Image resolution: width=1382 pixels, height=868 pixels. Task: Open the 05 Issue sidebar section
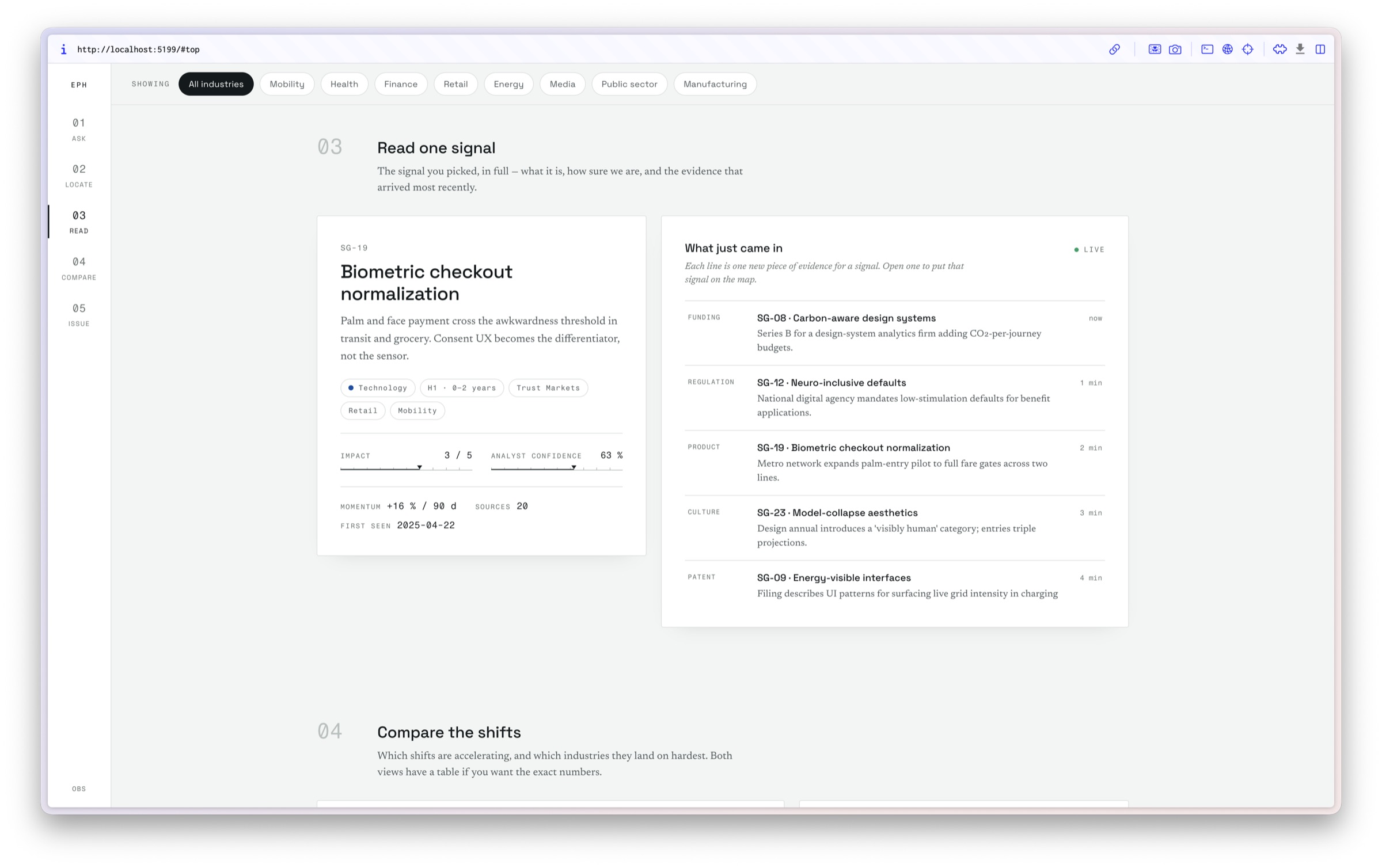(79, 315)
